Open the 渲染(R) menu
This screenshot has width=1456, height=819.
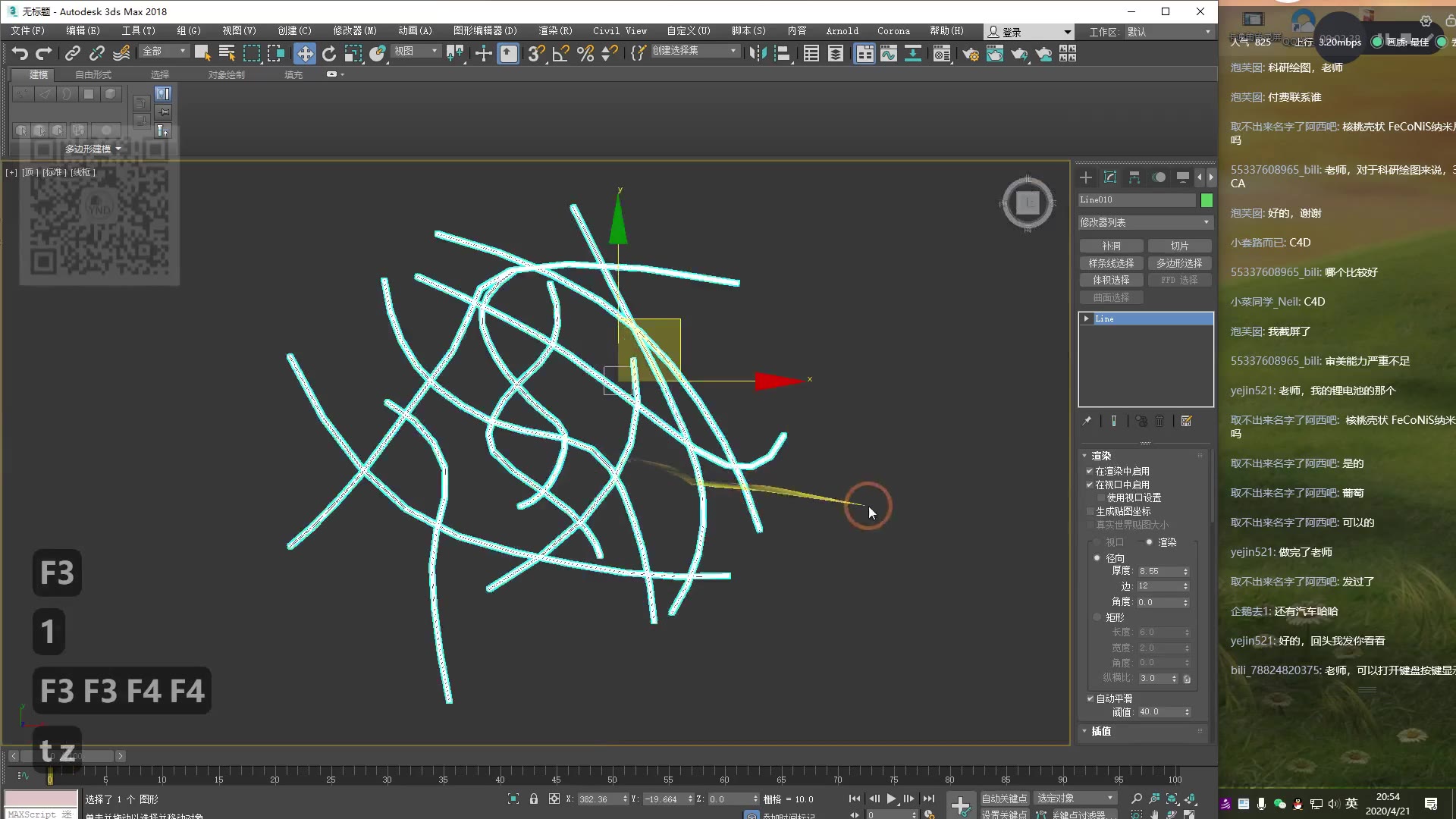(x=554, y=31)
